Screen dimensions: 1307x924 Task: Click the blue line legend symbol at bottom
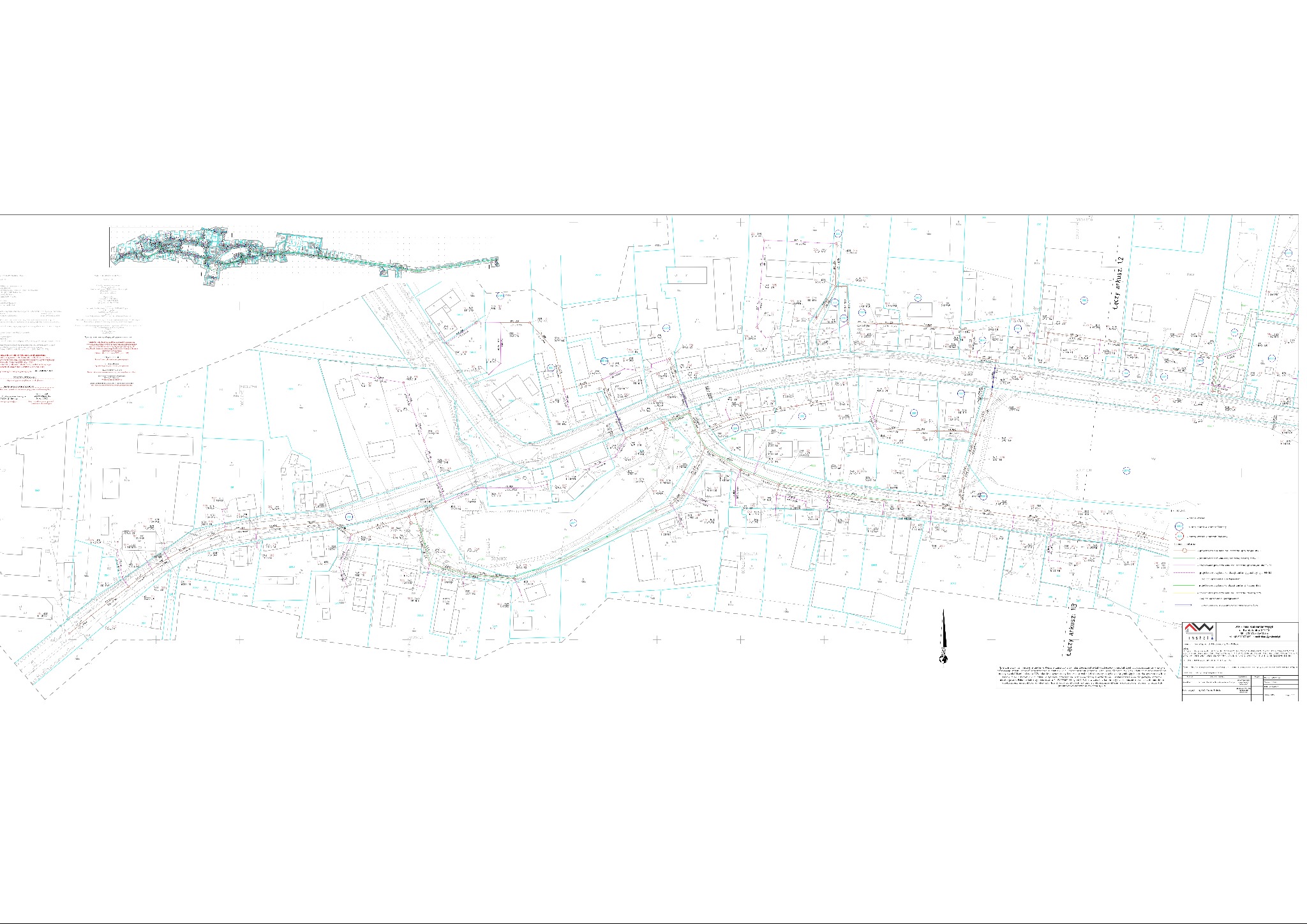pyautogui.click(x=1183, y=605)
